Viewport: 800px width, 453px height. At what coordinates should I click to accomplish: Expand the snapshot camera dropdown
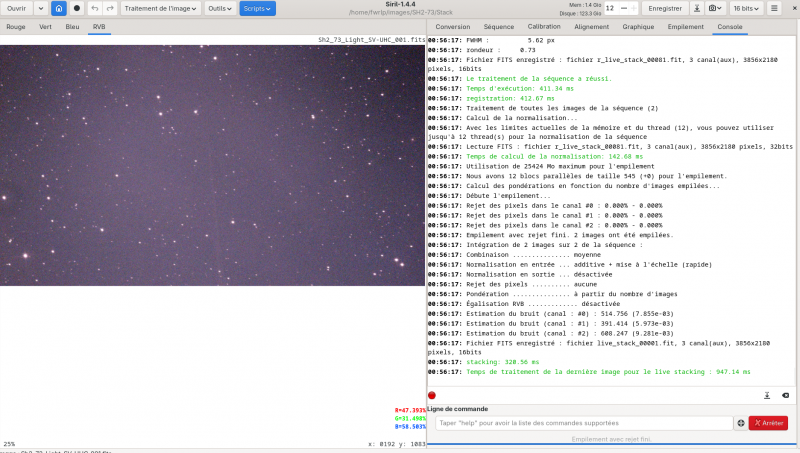point(715,8)
